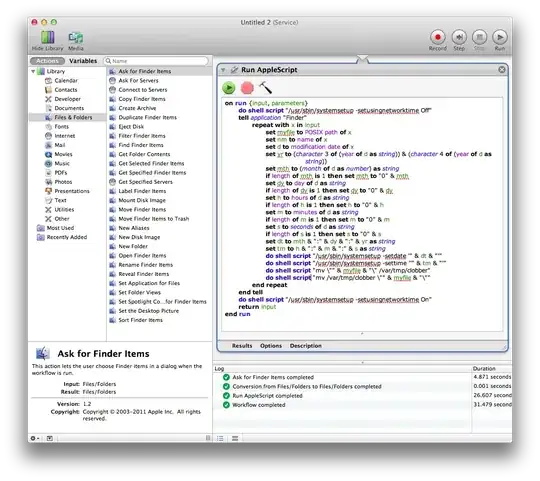
Task: Select Presentations category
Action: tap(72, 191)
